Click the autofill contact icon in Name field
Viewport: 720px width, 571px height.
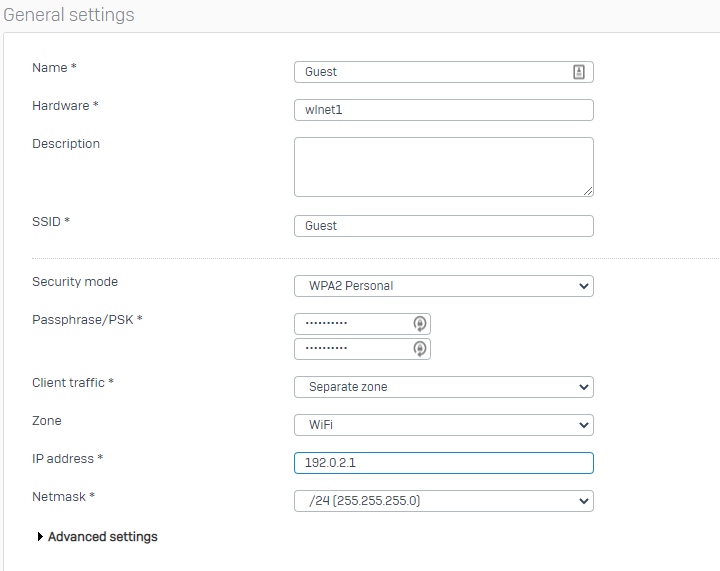[578, 72]
